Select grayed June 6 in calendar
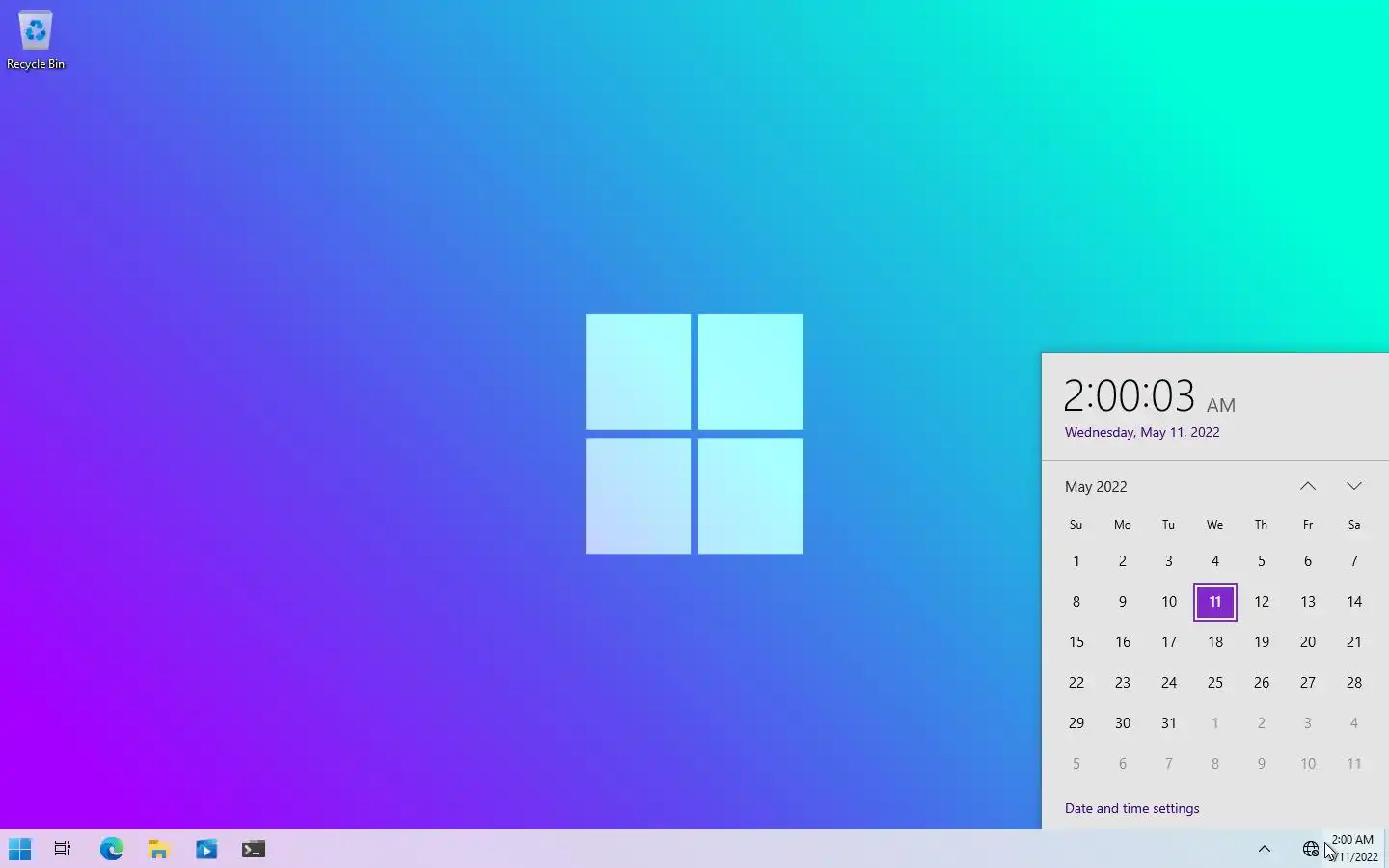The width and height of the screenshot is (1389, 868). (1123, 764)
